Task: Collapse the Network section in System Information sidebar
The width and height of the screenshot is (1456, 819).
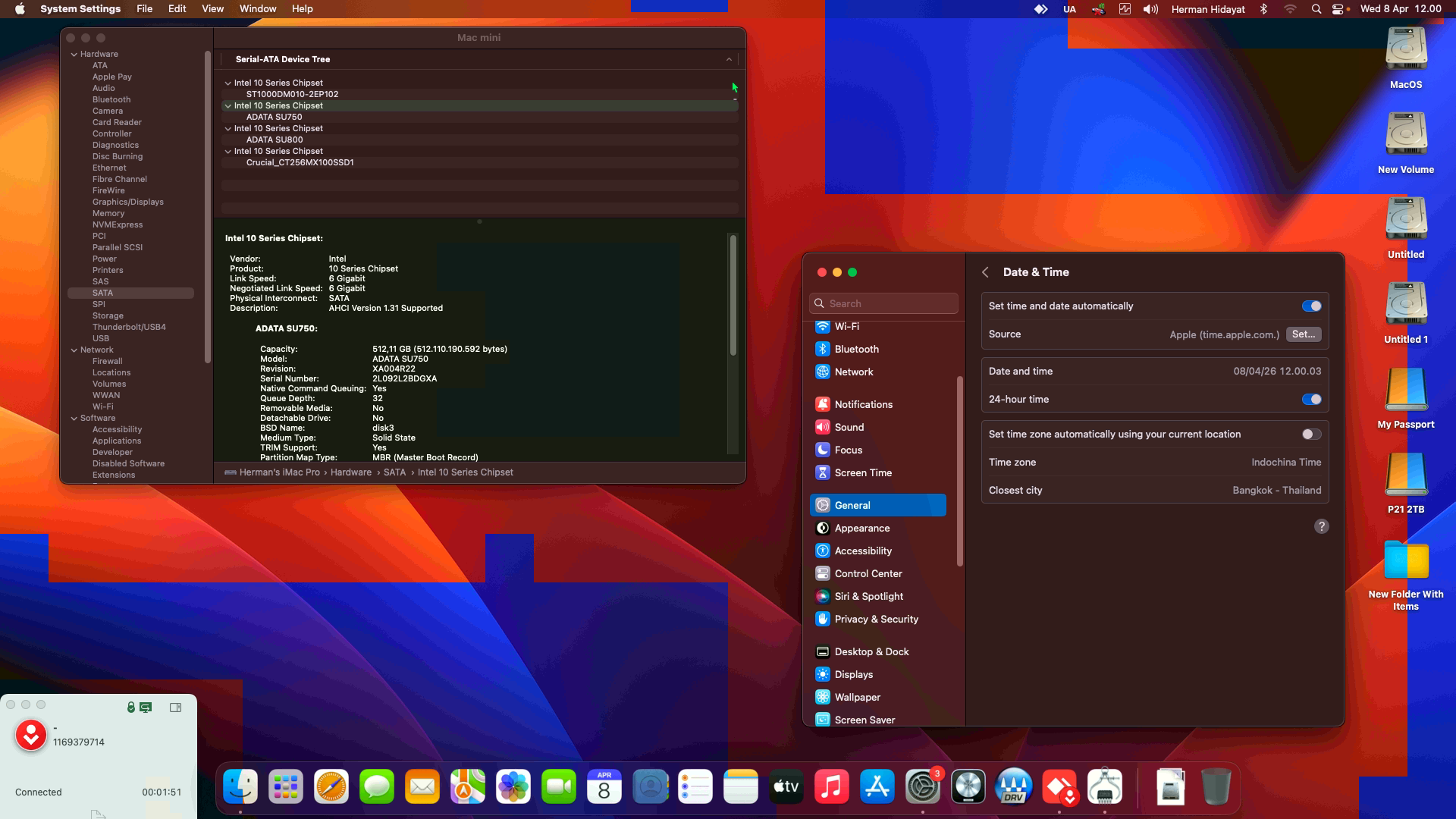Action: click(74, 350)
